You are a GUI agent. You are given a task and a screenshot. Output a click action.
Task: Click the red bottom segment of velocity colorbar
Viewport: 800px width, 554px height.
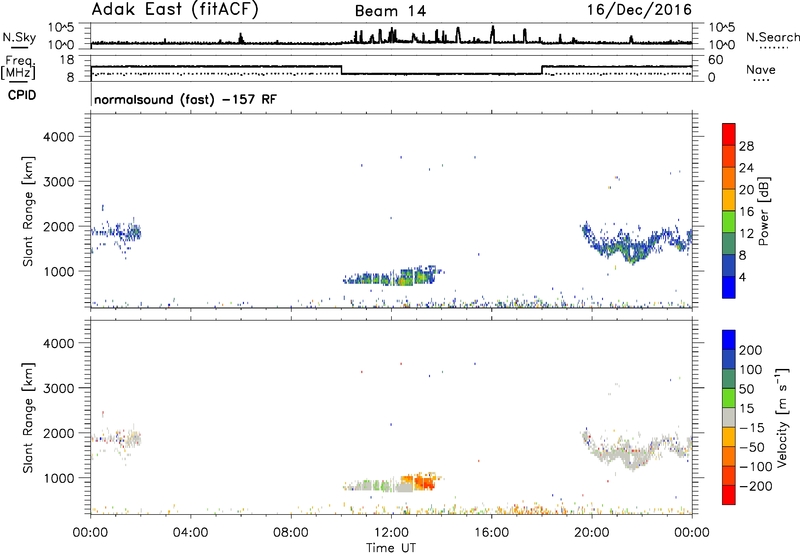[x=729, y=495]
